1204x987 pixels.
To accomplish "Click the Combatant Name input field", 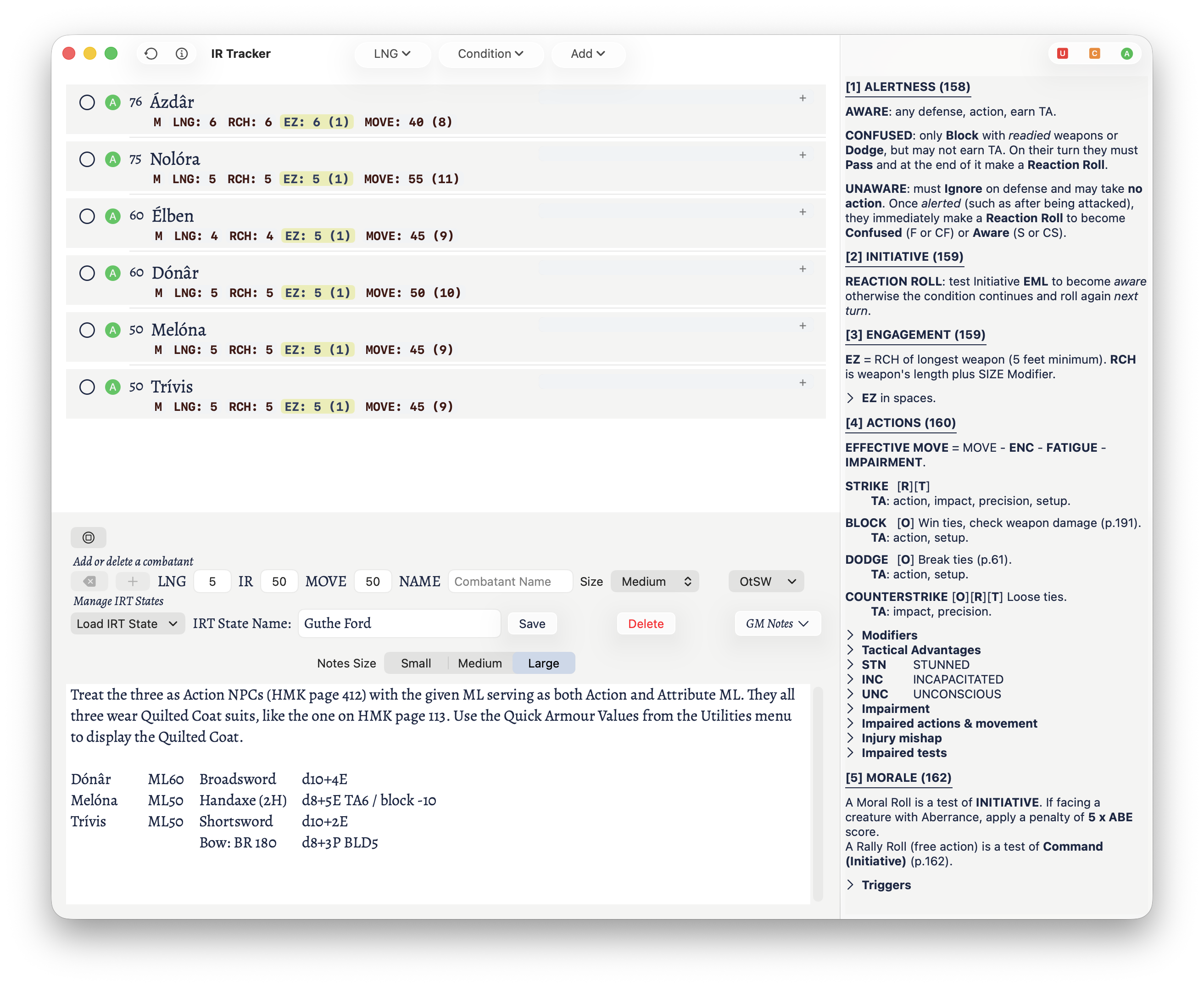I will (x=510, y=582).
